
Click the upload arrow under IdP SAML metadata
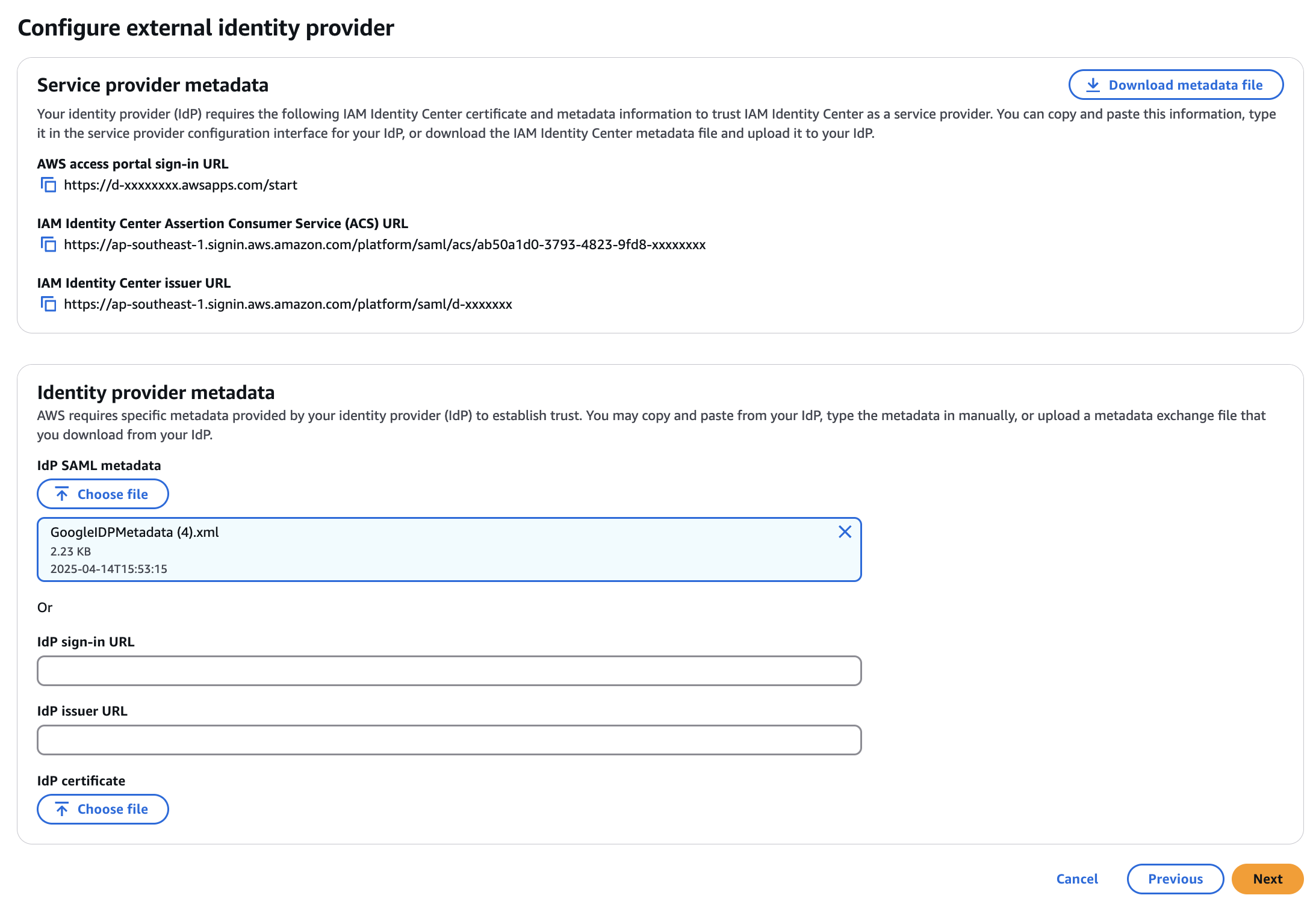click(62, 494)
